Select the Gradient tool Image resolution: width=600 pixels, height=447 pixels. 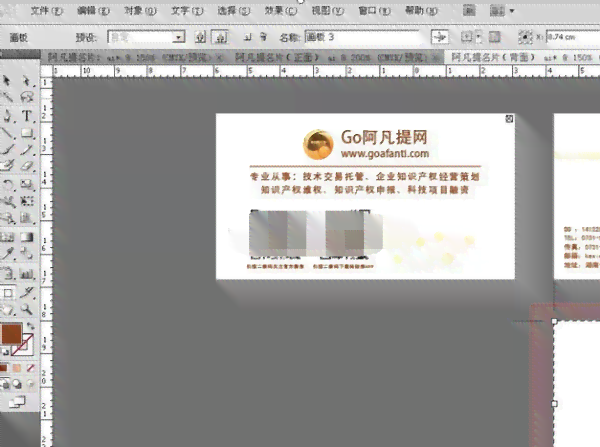[x=26, y=237]
